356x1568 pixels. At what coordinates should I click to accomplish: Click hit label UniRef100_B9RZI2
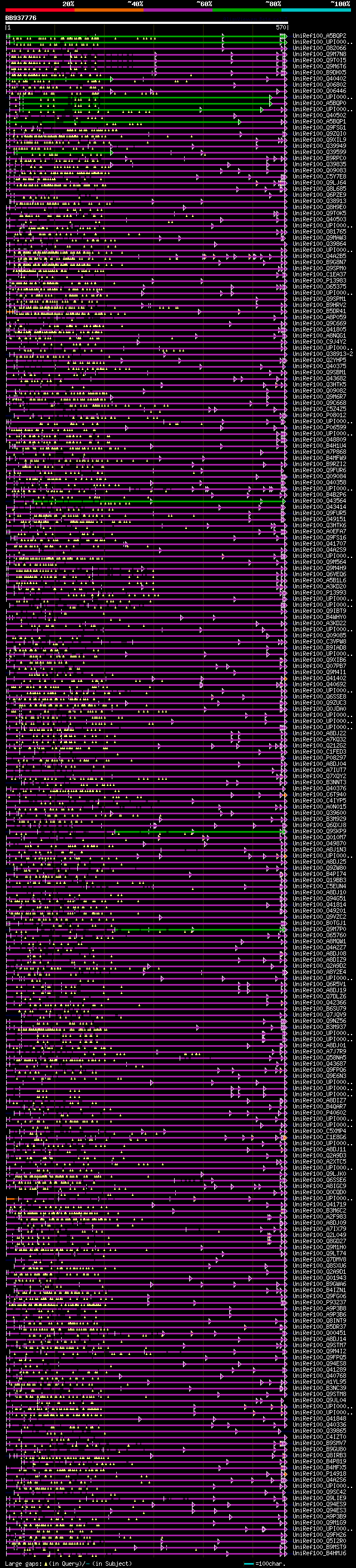[x=319, y=464]
